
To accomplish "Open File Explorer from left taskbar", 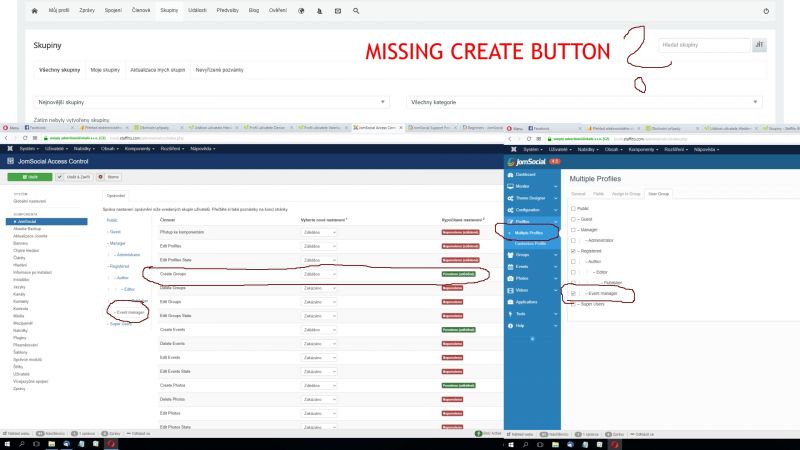I will (52, 444).
